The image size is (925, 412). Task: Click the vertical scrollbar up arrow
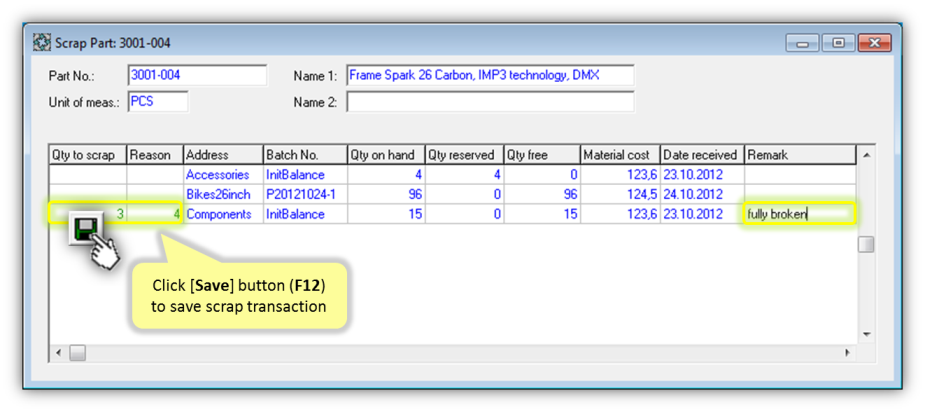pos(866,155)
